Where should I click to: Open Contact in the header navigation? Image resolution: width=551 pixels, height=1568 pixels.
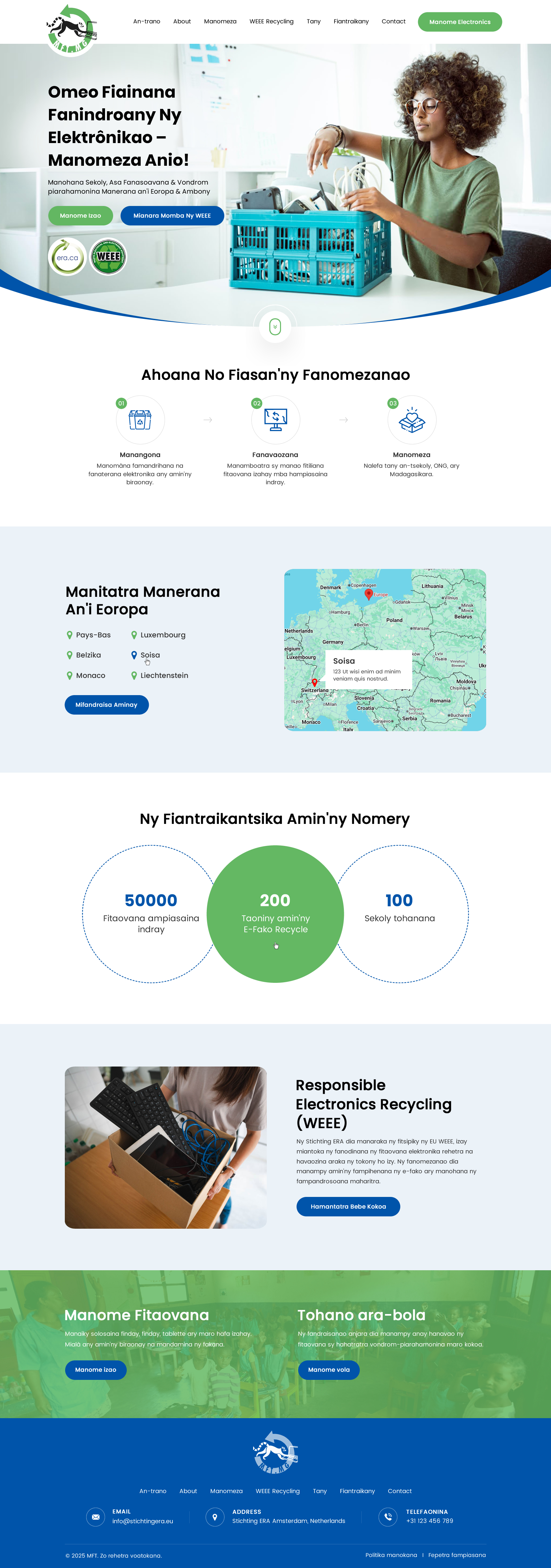click(x=393, y=21)
